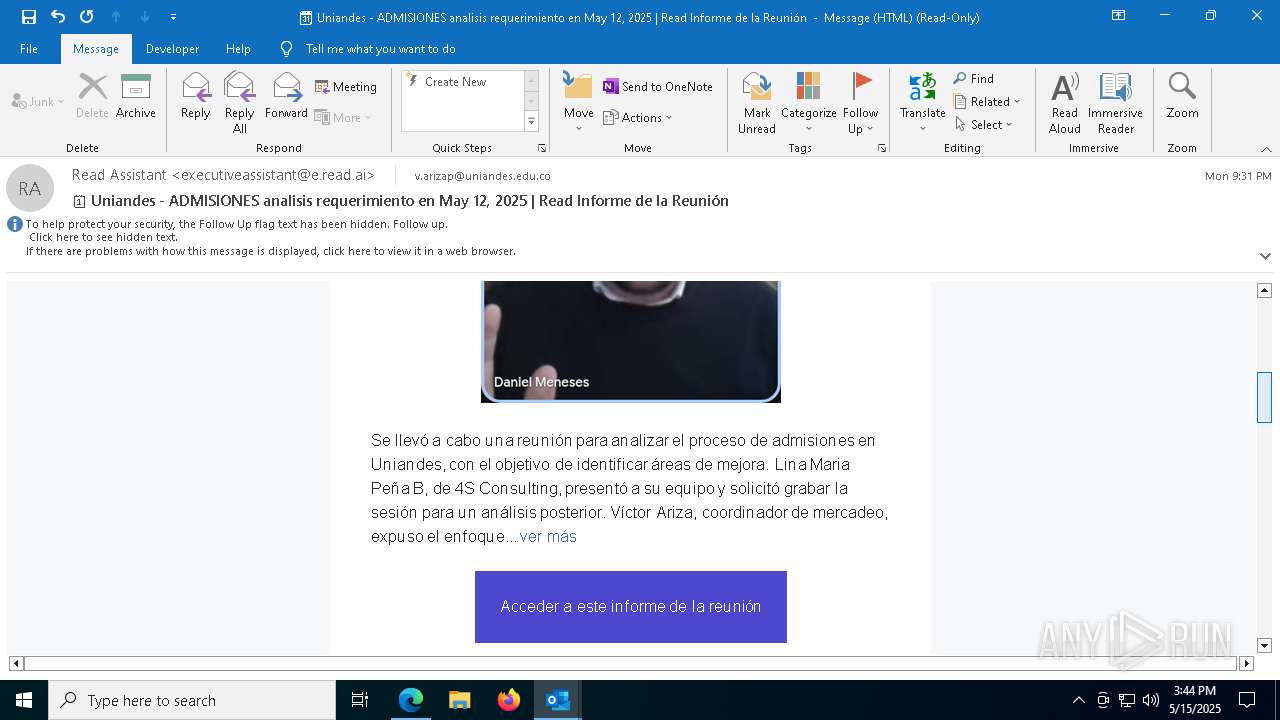Mark the message as Unread

[x=757, y=103]
